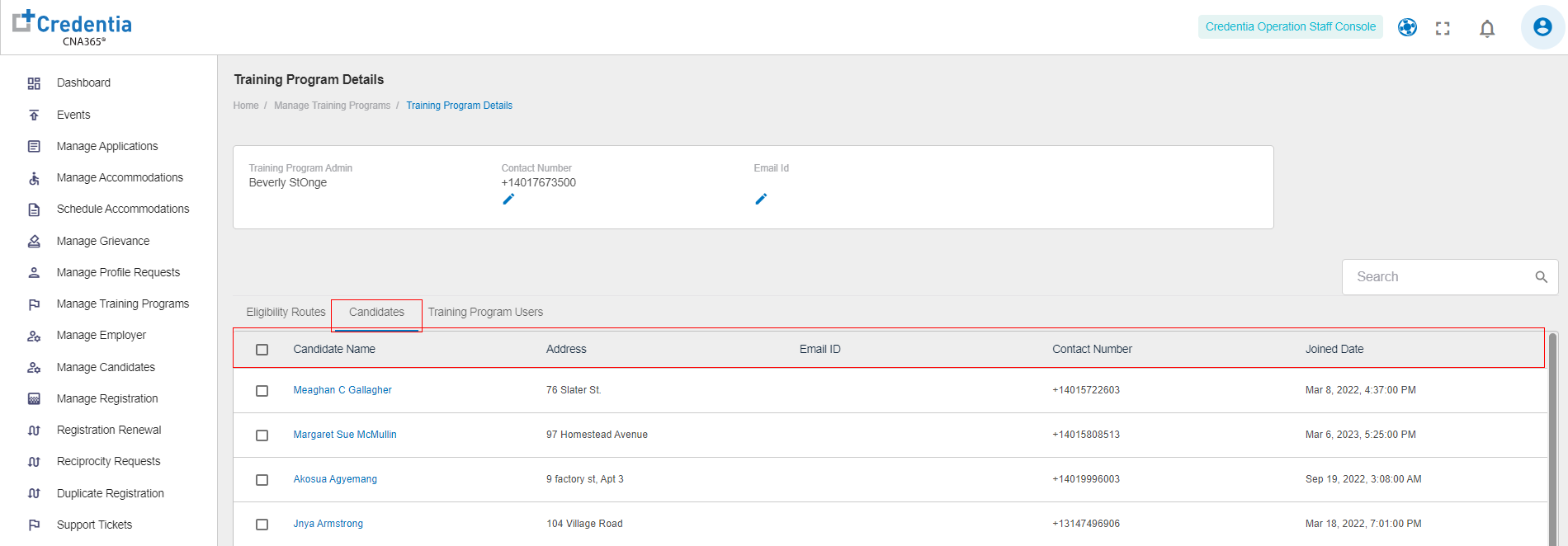Select all candidates header checkbox
This screenshot has width=1568, height=546.
tap(262, 350)
